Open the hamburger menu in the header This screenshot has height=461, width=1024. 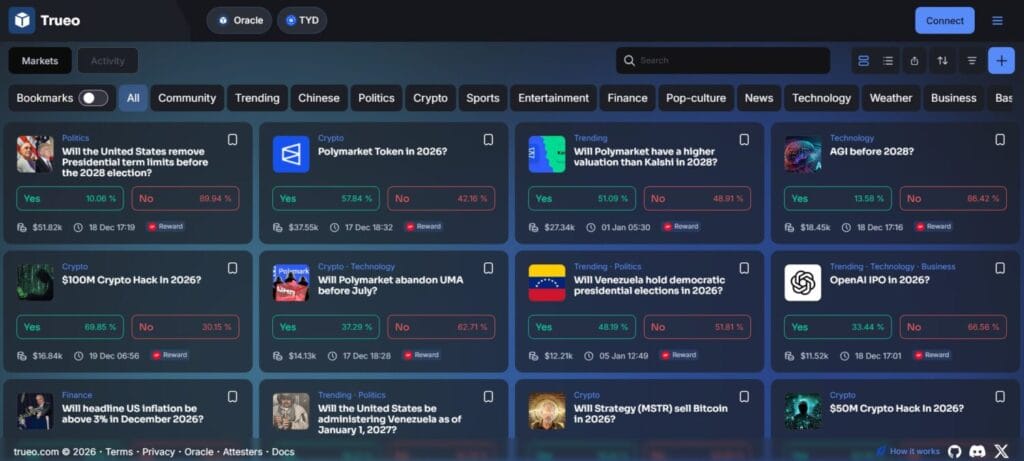click(x=997, y=21)
